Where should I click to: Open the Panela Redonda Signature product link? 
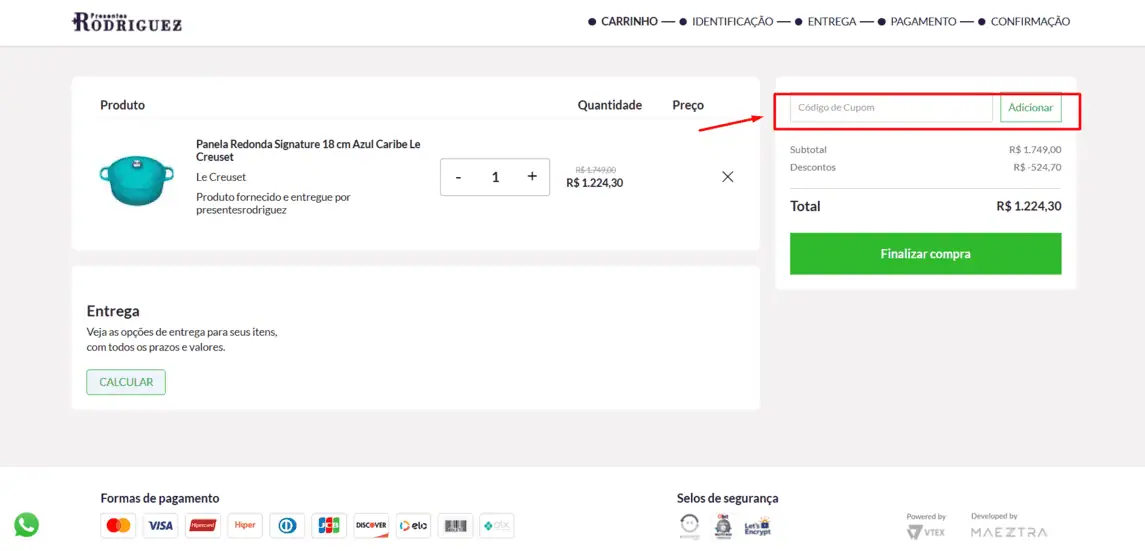(x=308, y=150)
